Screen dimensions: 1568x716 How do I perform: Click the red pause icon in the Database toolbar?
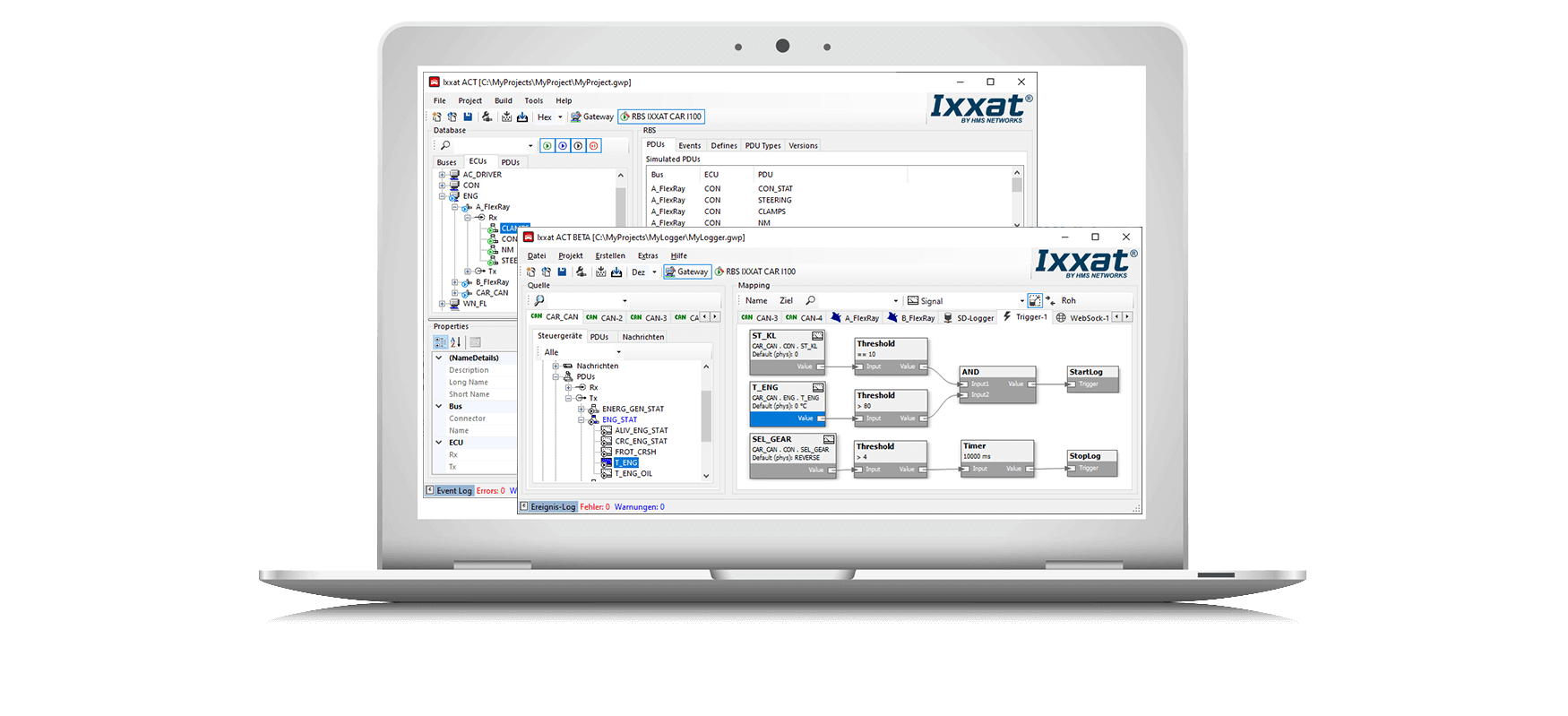pyautogui.click(x=593, y=145)
